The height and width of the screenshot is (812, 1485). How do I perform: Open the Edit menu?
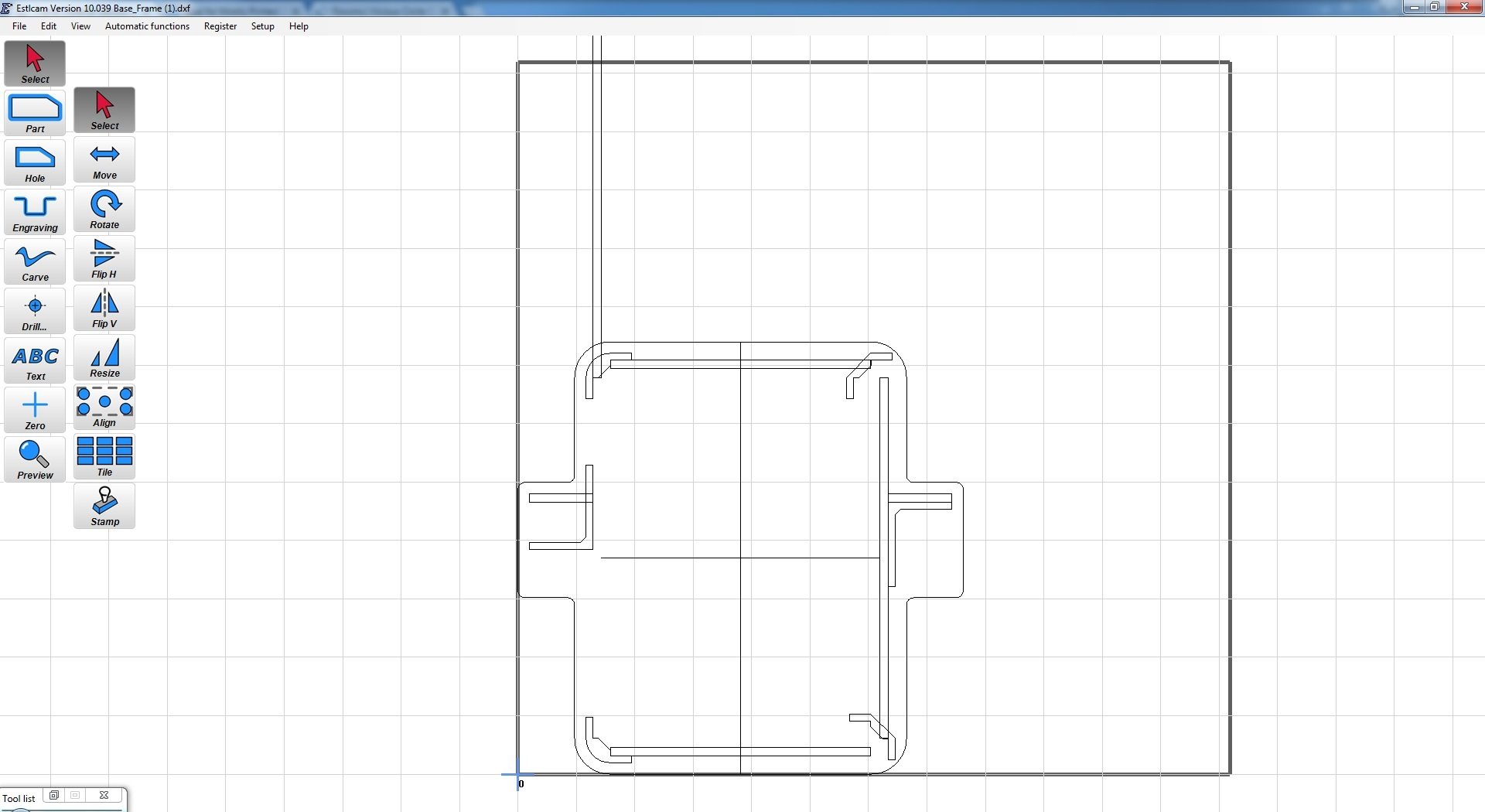49,26
